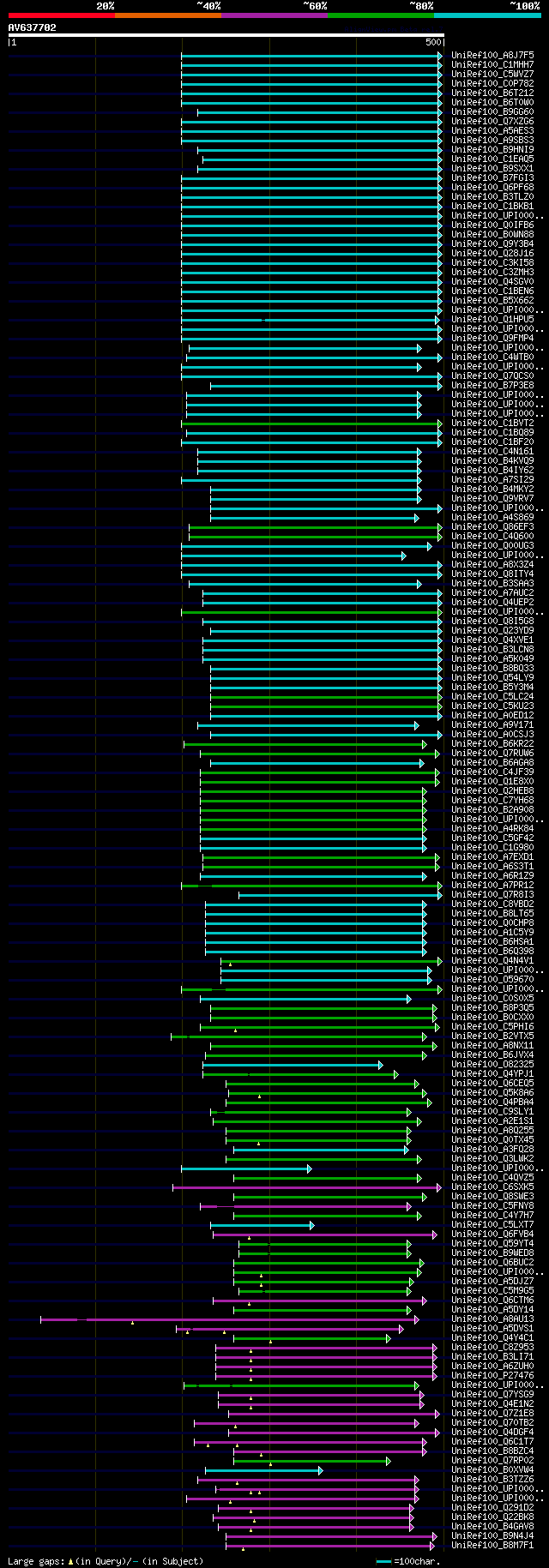Select the UniRef100_O59670 label

point(492,979)
